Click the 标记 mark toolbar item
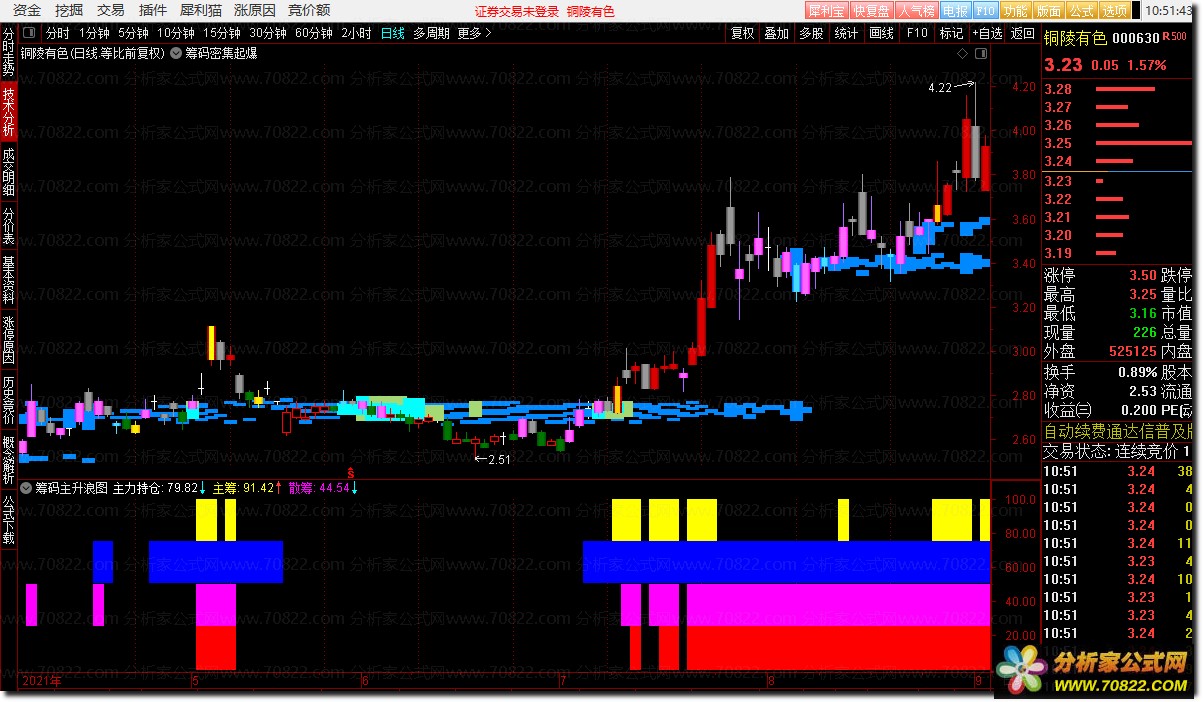1204x702 pixels. 951,33
